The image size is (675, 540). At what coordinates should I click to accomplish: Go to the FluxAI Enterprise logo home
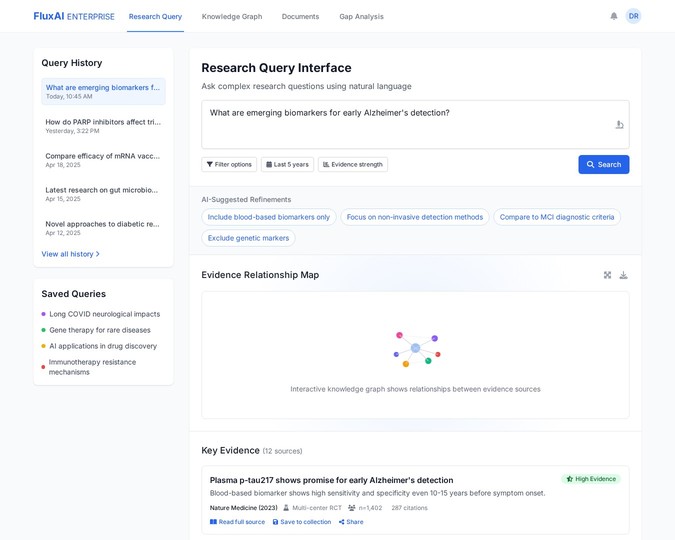pos(74,16)
